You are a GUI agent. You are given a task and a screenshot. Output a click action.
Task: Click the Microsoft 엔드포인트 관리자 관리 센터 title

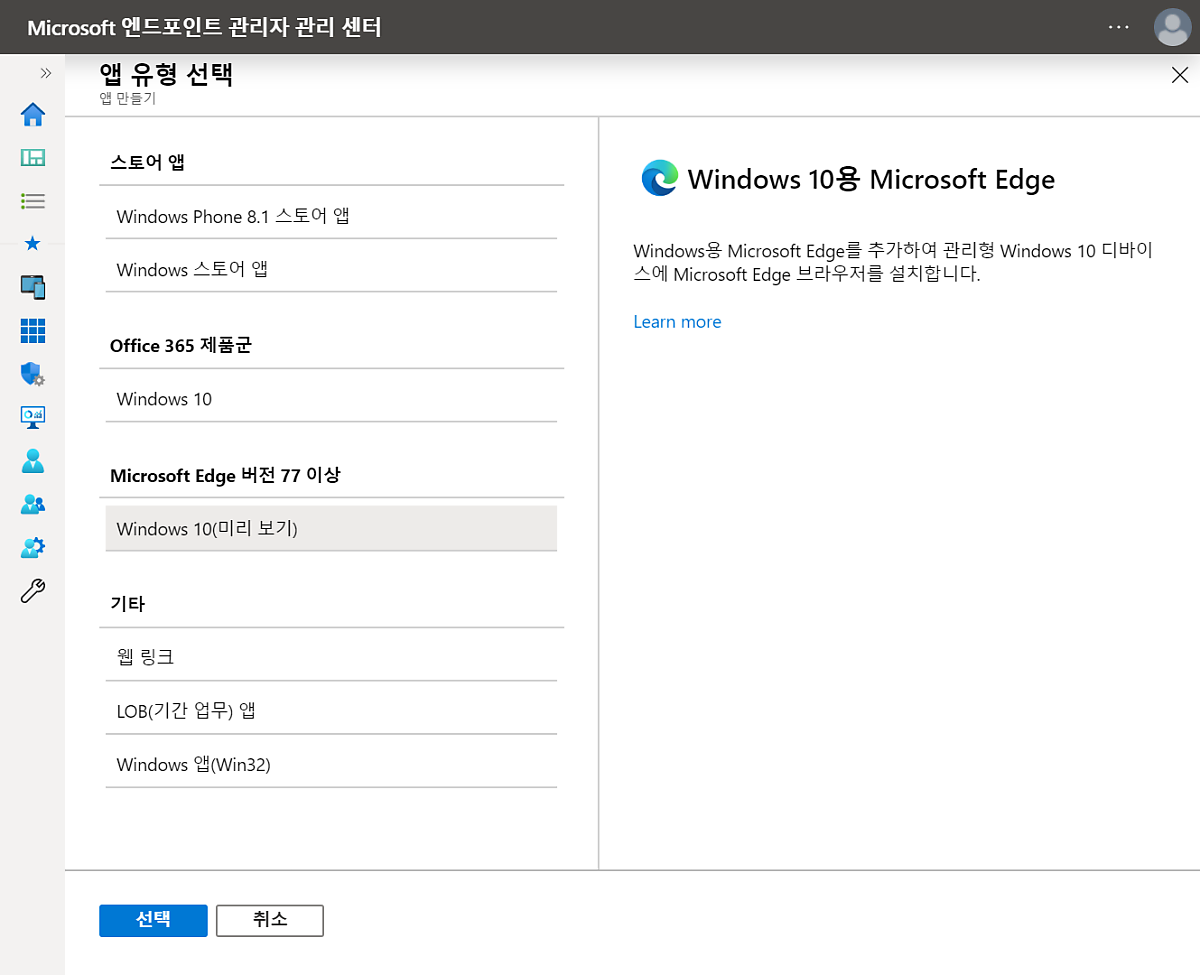tap(204, 27)
